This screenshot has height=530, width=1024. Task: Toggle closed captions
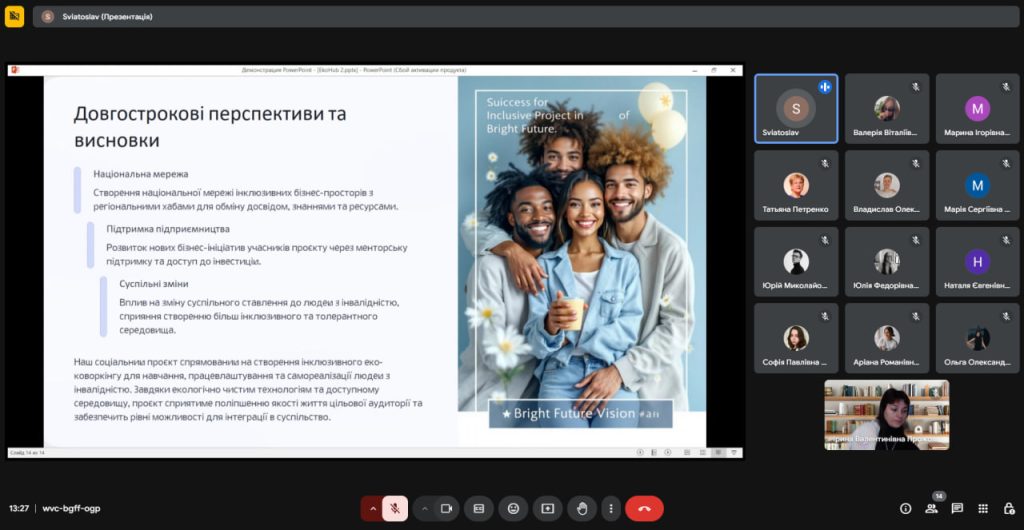point(479,508)
